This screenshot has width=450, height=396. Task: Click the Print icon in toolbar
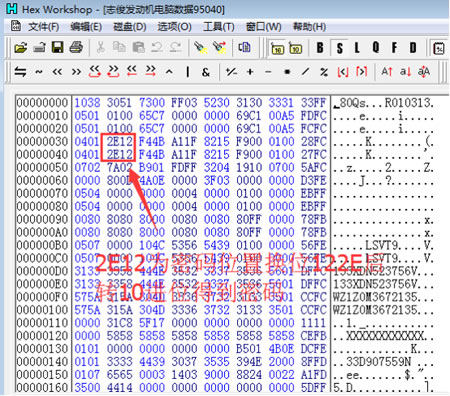(x=76, y=48)
